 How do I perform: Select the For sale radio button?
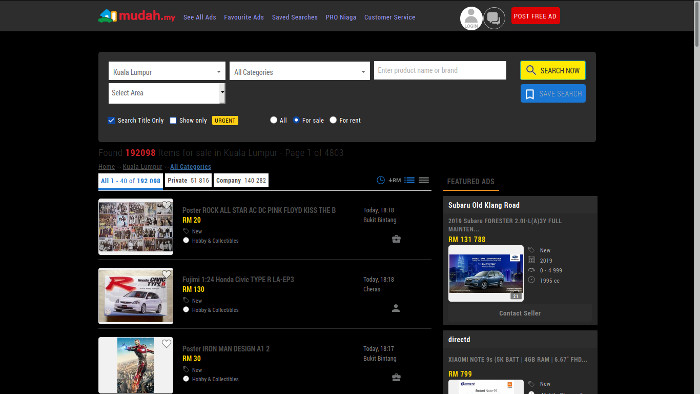tap(296, 120)
